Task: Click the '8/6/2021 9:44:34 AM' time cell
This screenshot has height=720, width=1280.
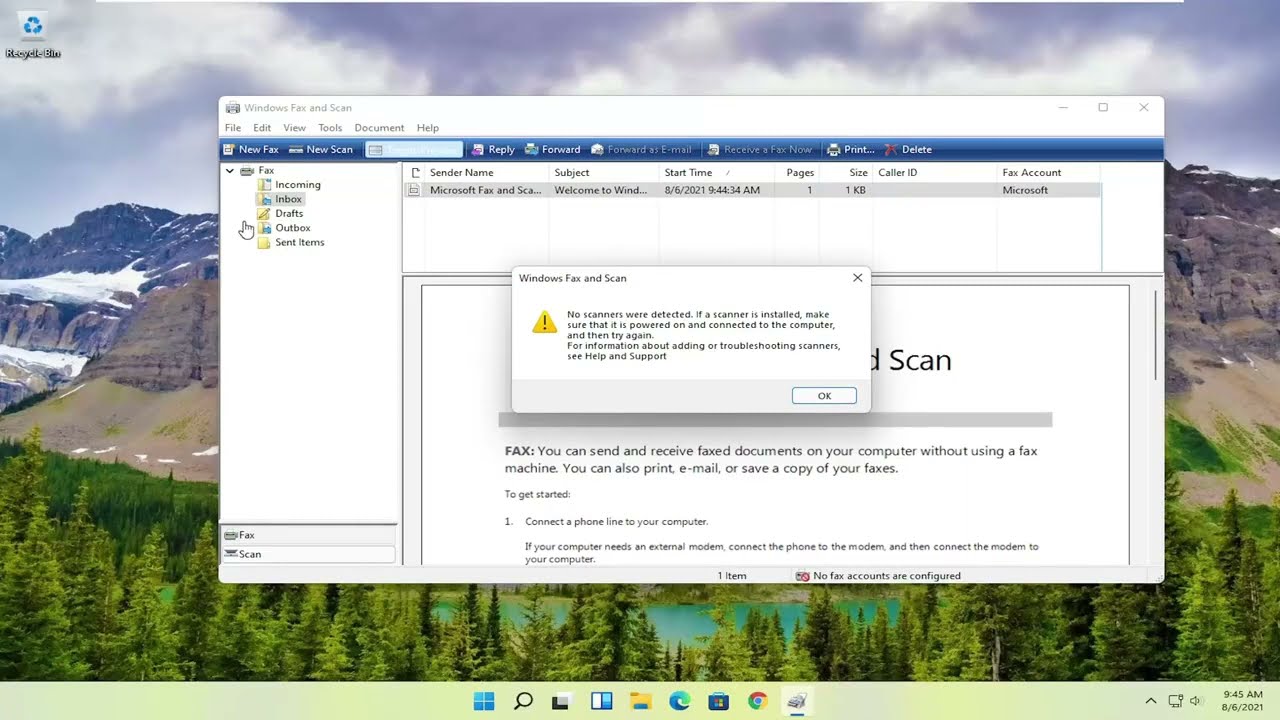Action: click(712, 190)
